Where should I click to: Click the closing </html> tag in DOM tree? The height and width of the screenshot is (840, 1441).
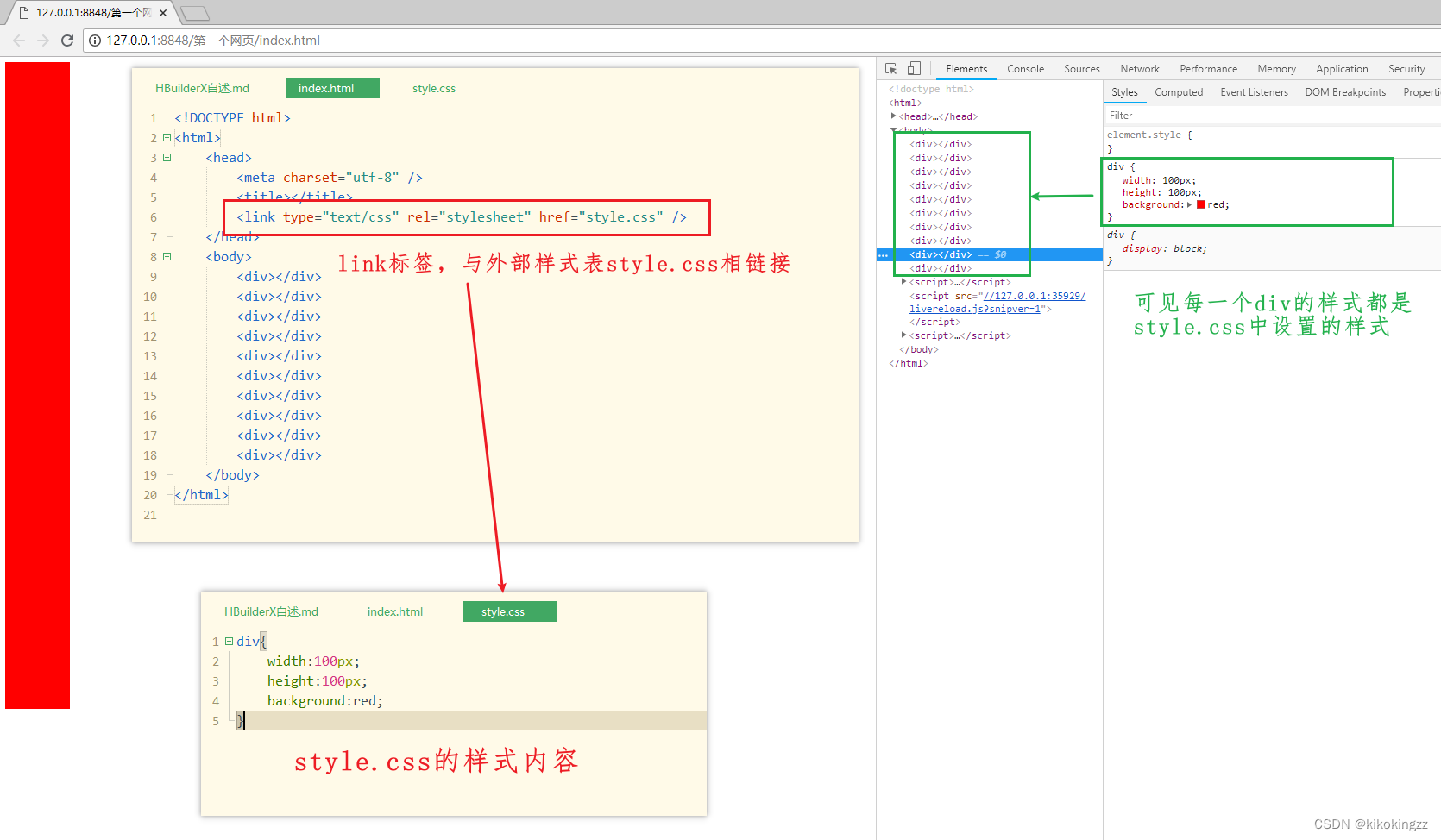click(x=909, y=363)
